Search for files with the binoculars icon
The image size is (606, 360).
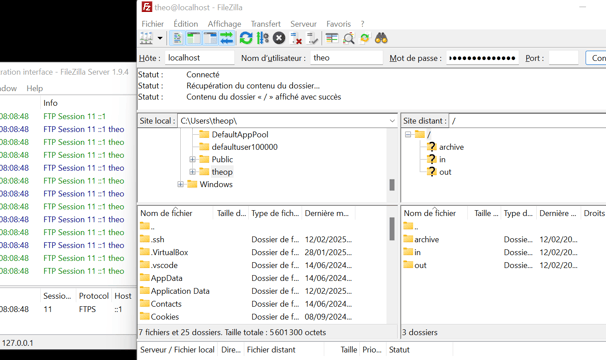pos(381,38)
